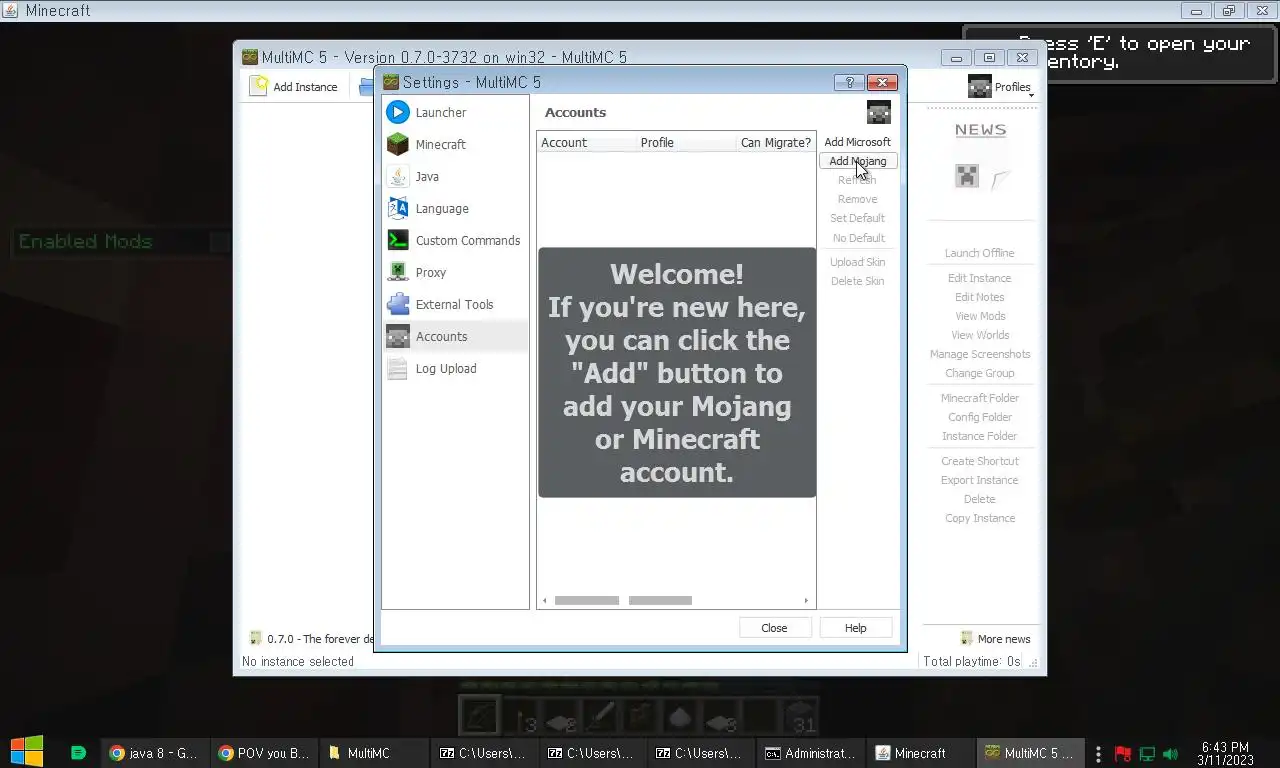1280x768 pixels.
Task: Open the Windows Start menu
Action: tap(27, 752)
